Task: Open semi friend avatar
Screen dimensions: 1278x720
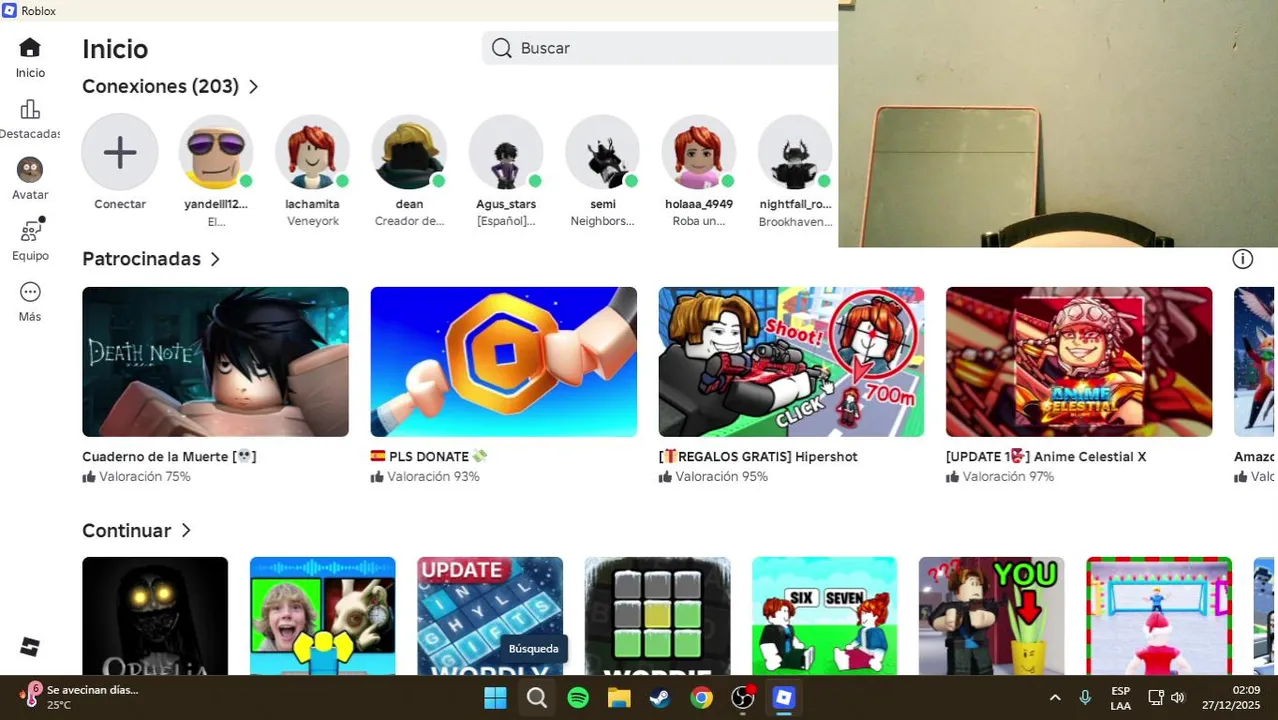Action: click(x=602, y=152)
